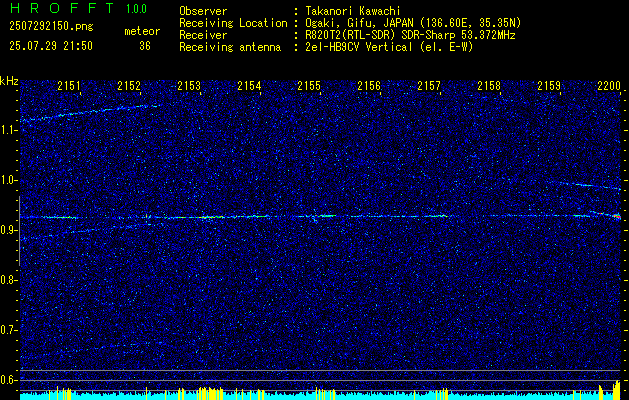Click the 2151 time marker
Viewport: 629px width, 400px height.
pos(69,85)
